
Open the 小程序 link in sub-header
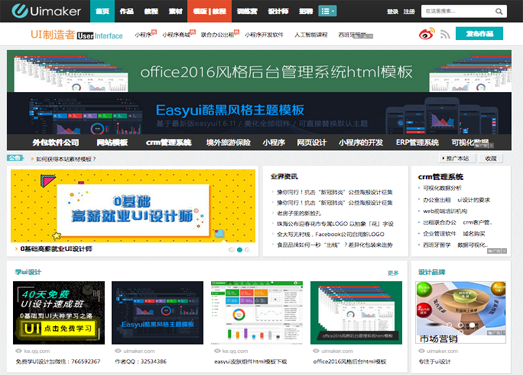(x=143, y=35)
